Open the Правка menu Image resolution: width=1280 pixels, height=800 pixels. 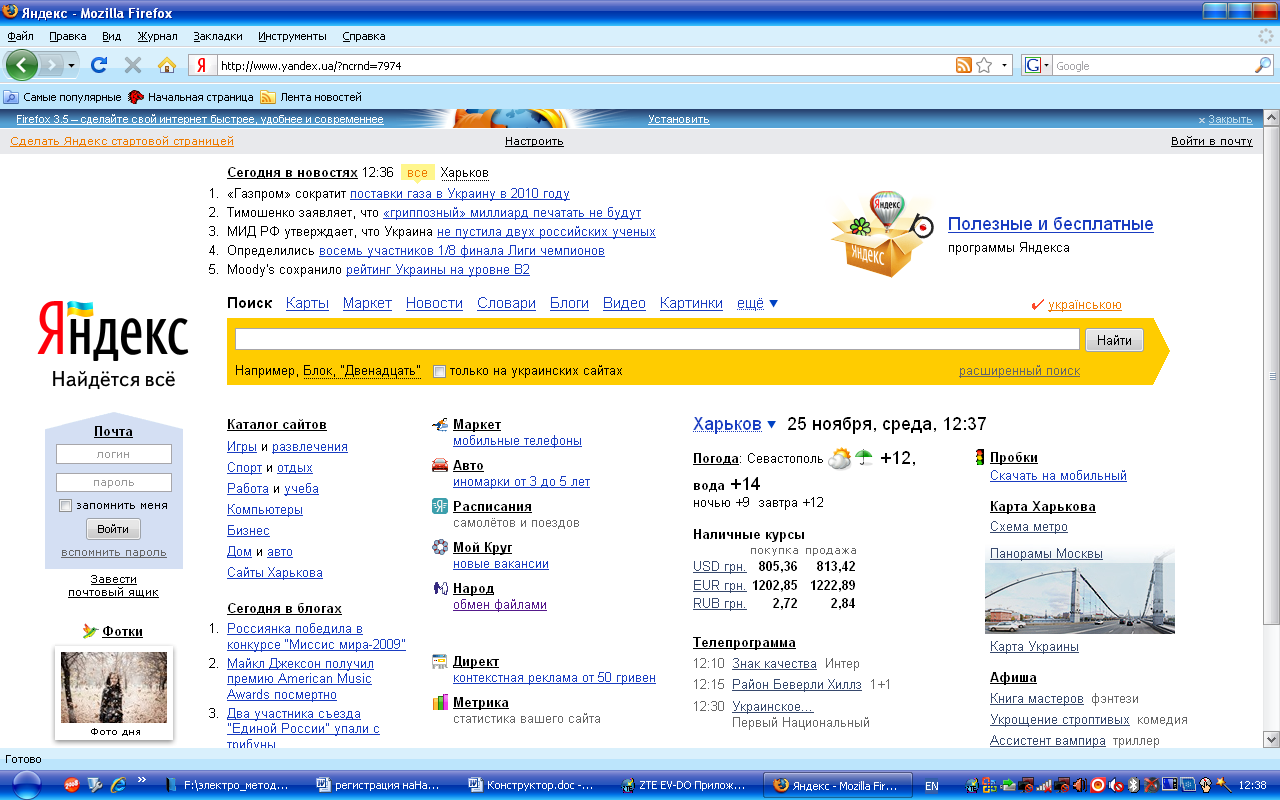67,36
